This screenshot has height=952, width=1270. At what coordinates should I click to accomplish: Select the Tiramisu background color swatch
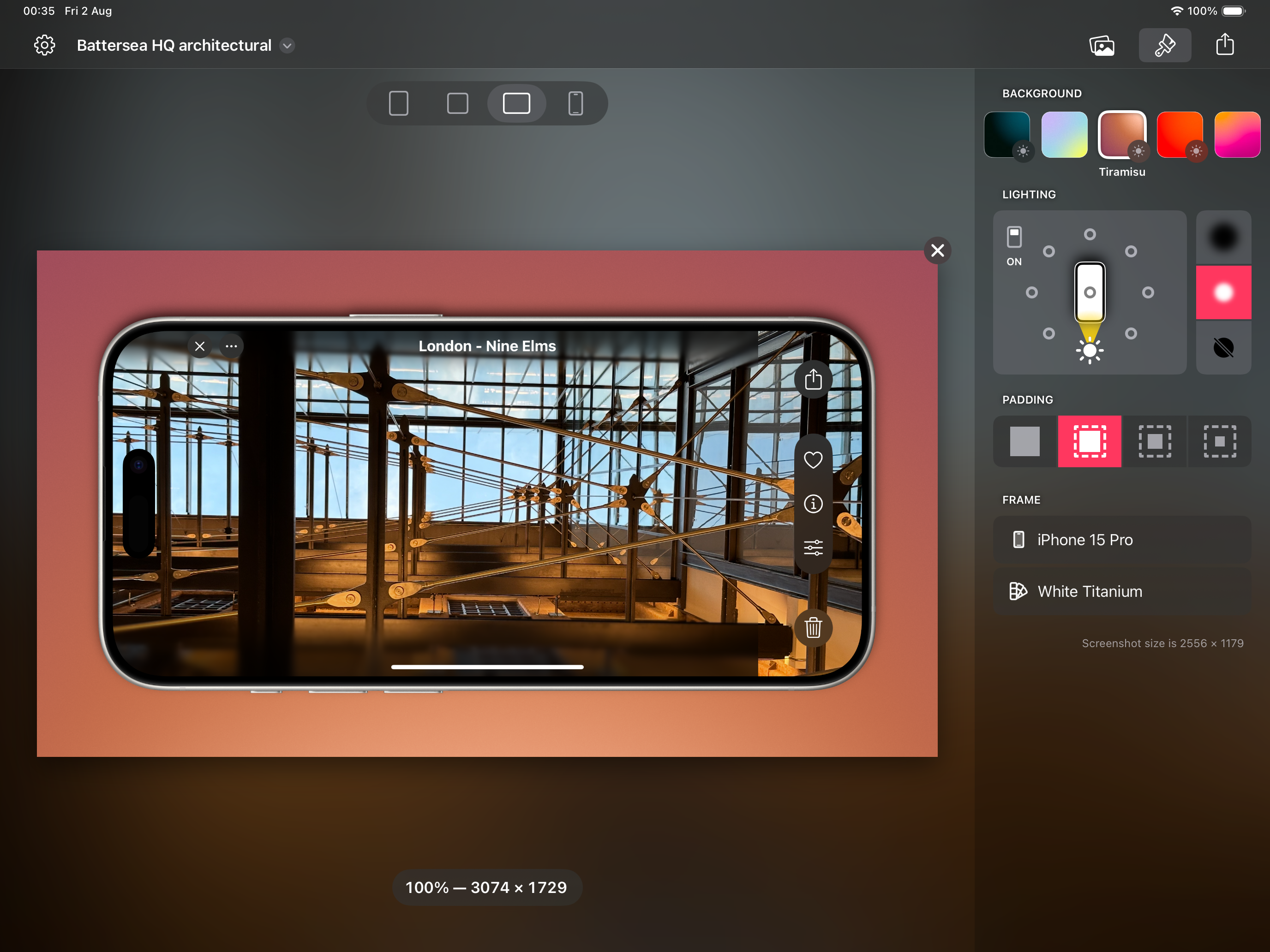pyautogui.click(x=1121, y=136)
